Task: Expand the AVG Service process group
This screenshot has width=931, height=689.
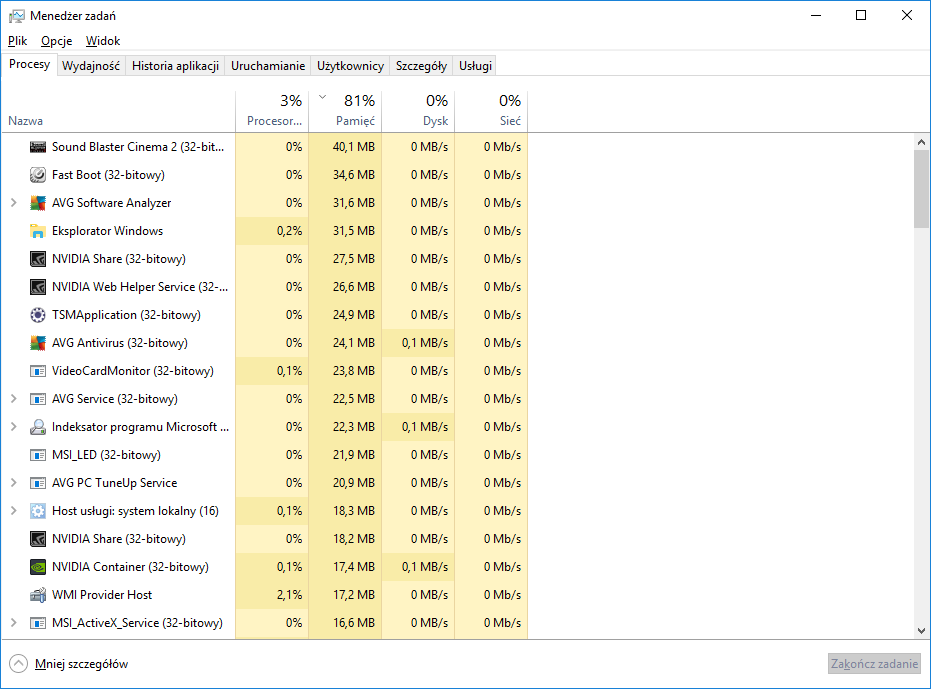Action: point(14,399)
